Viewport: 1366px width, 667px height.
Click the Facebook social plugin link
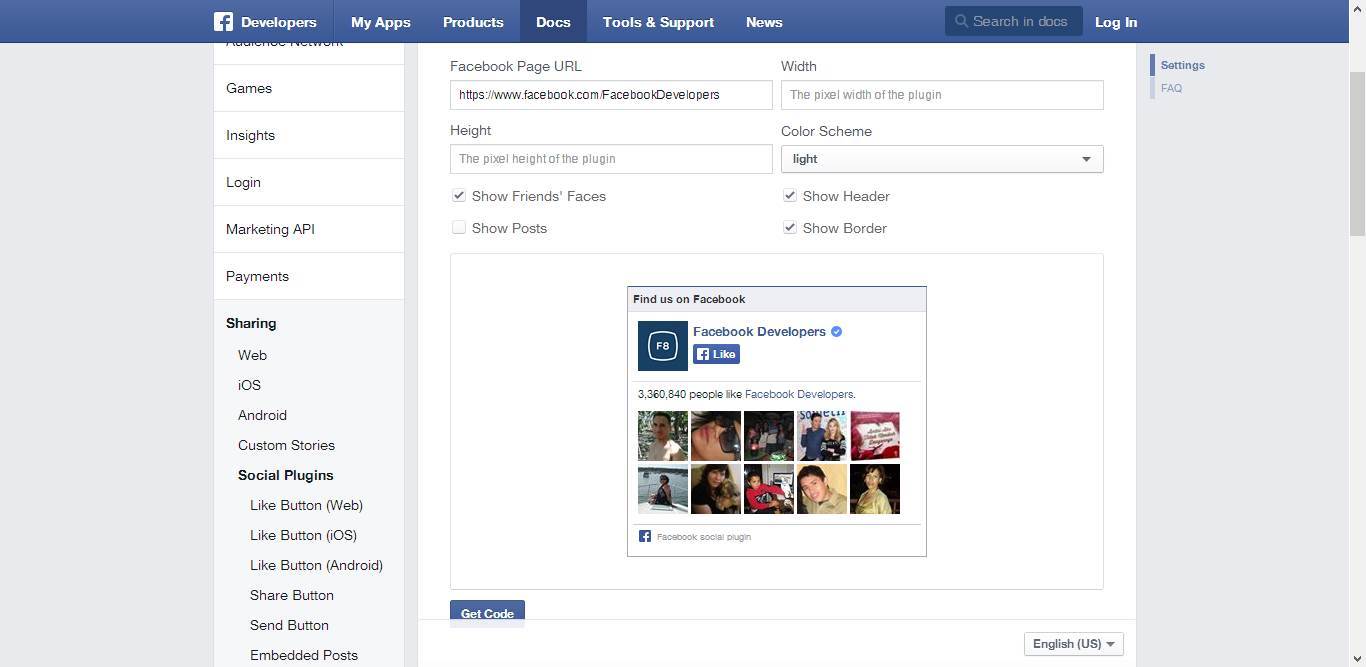[704, 537]
